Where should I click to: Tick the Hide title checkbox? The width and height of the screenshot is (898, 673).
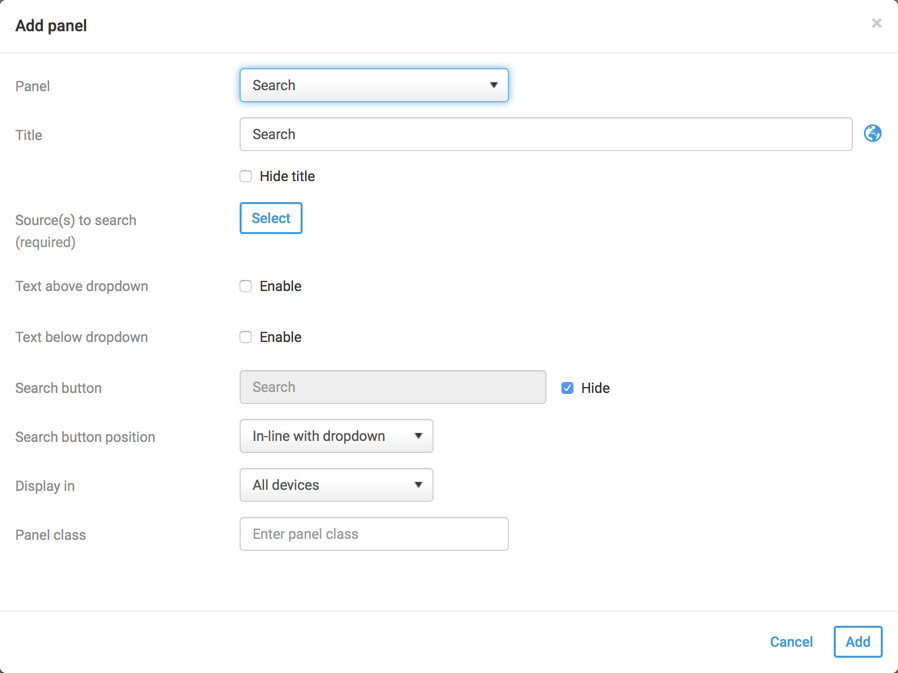pos(246,177)
